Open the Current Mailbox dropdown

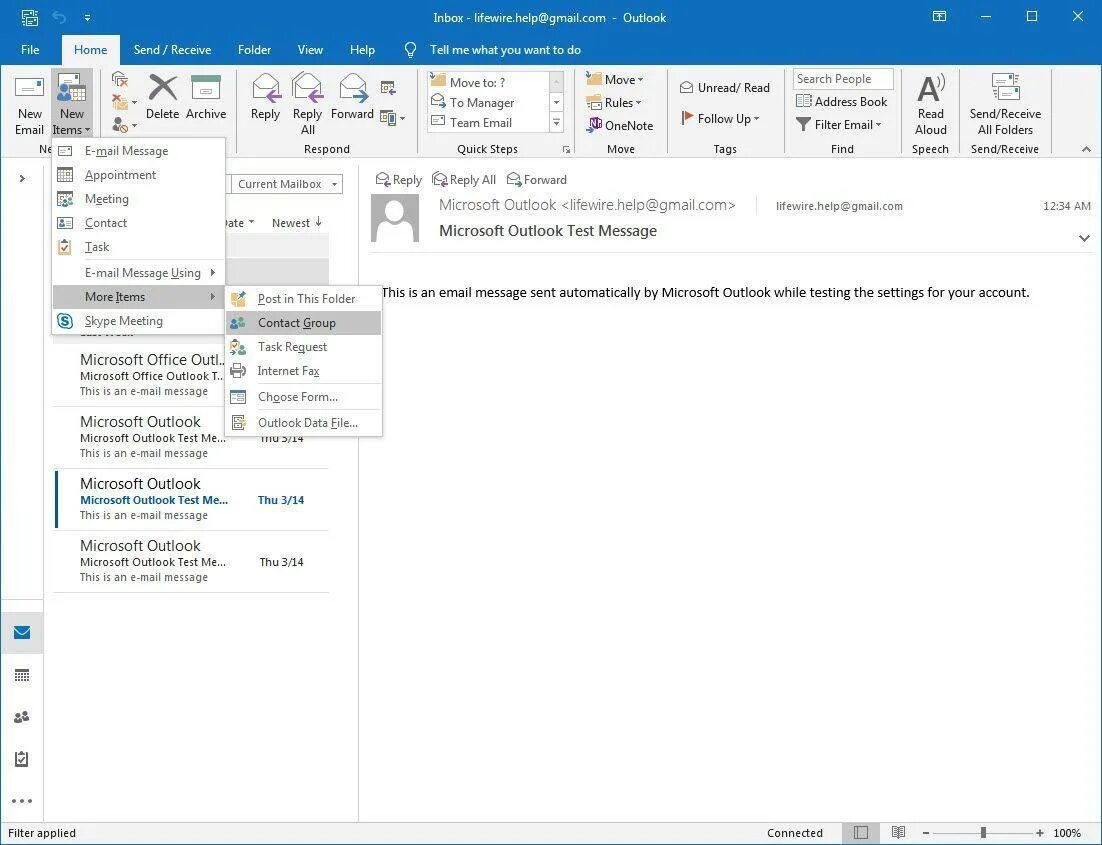click(x=287, y=183)
